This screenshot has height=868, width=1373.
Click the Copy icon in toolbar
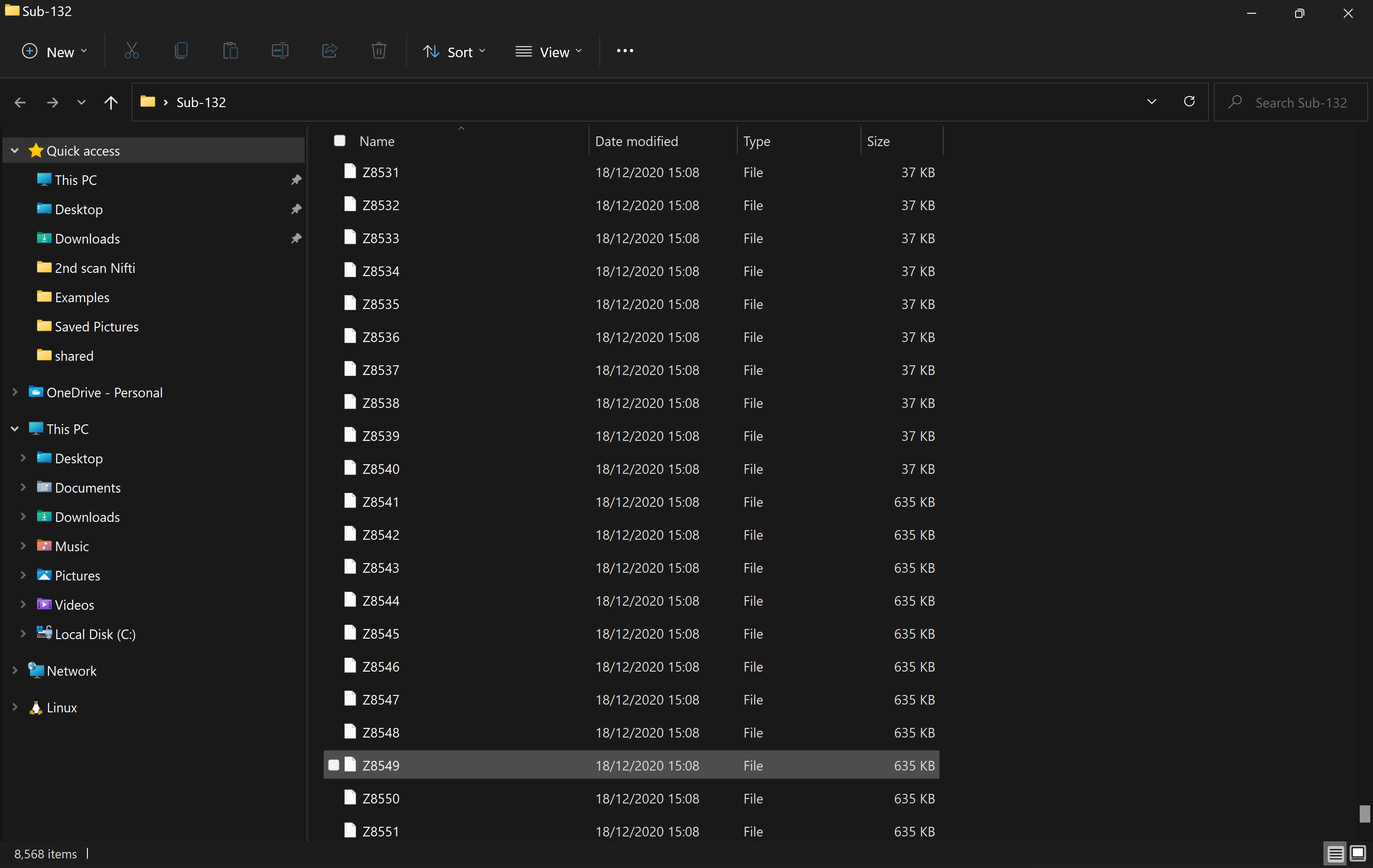[x=181, y=51]
